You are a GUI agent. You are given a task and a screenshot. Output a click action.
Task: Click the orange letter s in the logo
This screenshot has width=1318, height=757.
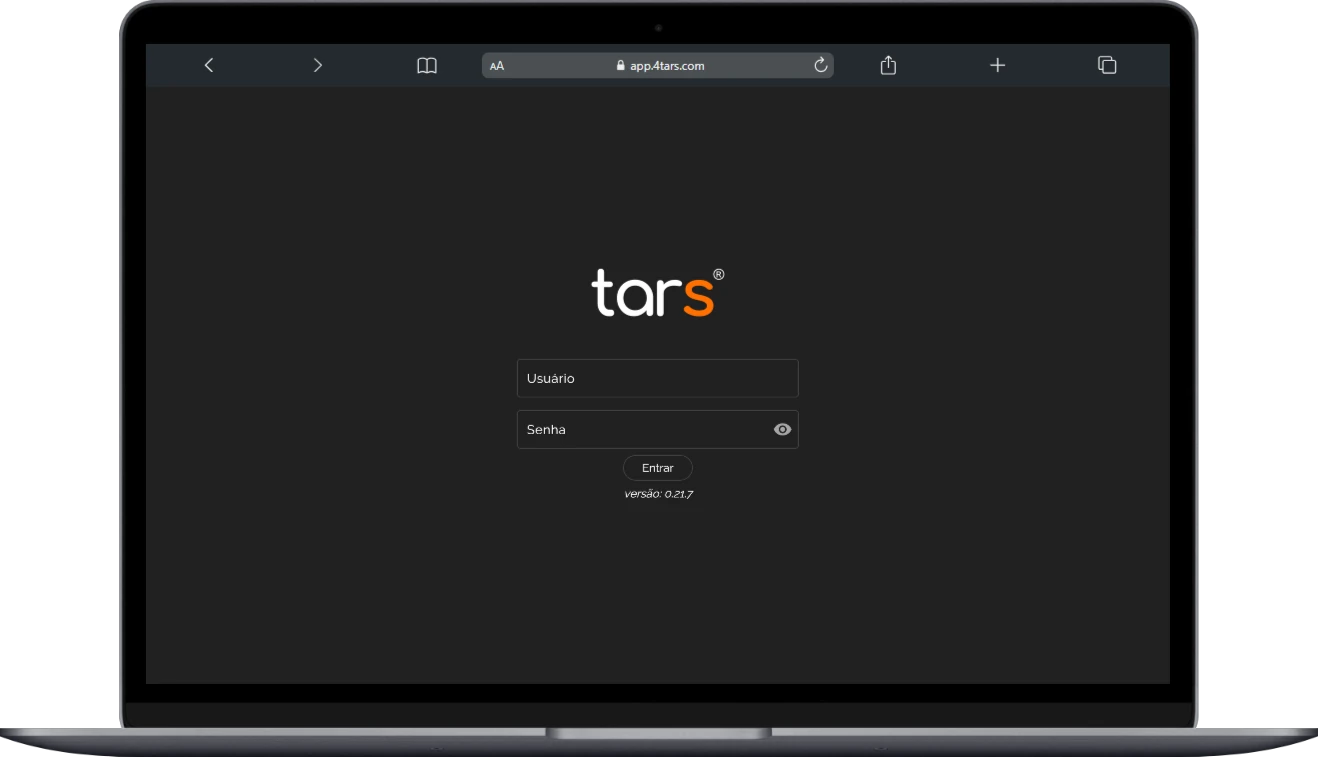click(x=698, y=297)
